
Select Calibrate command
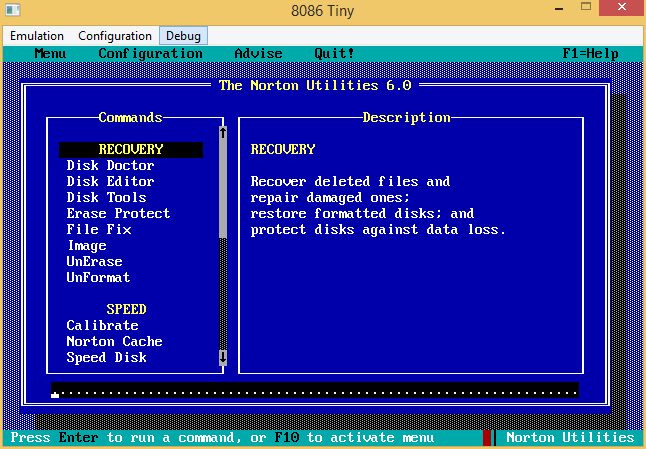102,325
